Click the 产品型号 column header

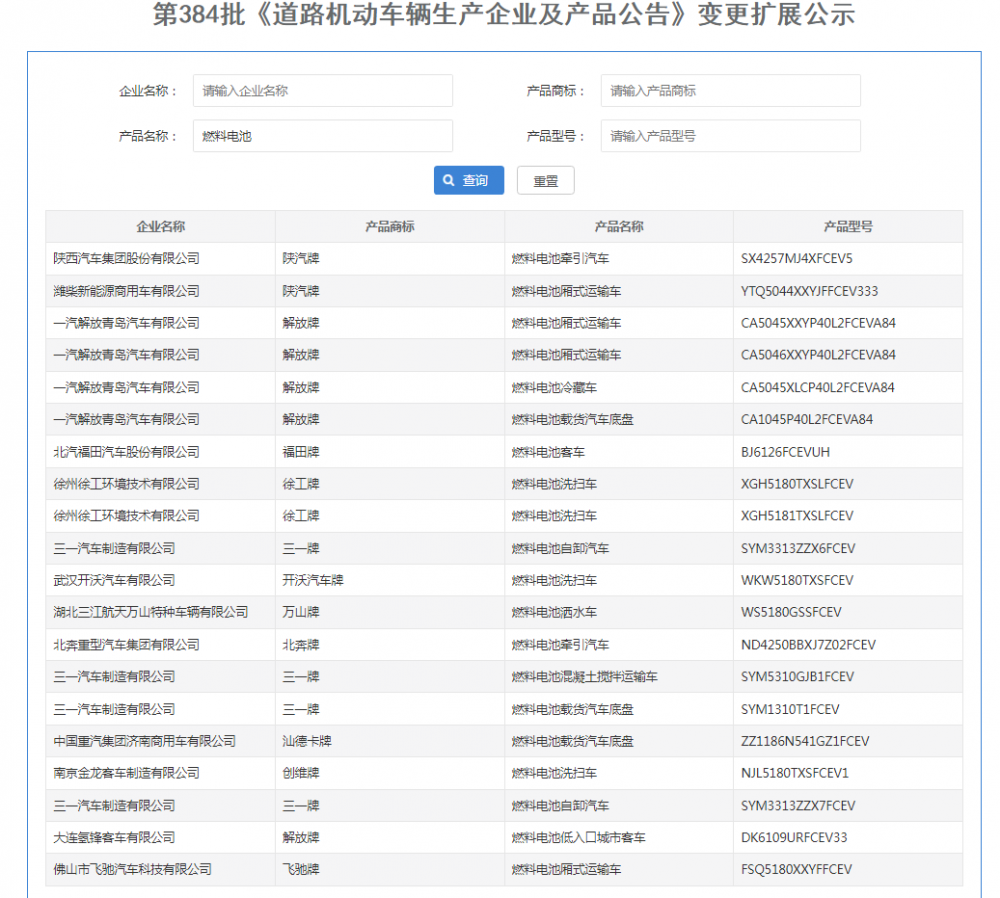click(x=848, y=226)
